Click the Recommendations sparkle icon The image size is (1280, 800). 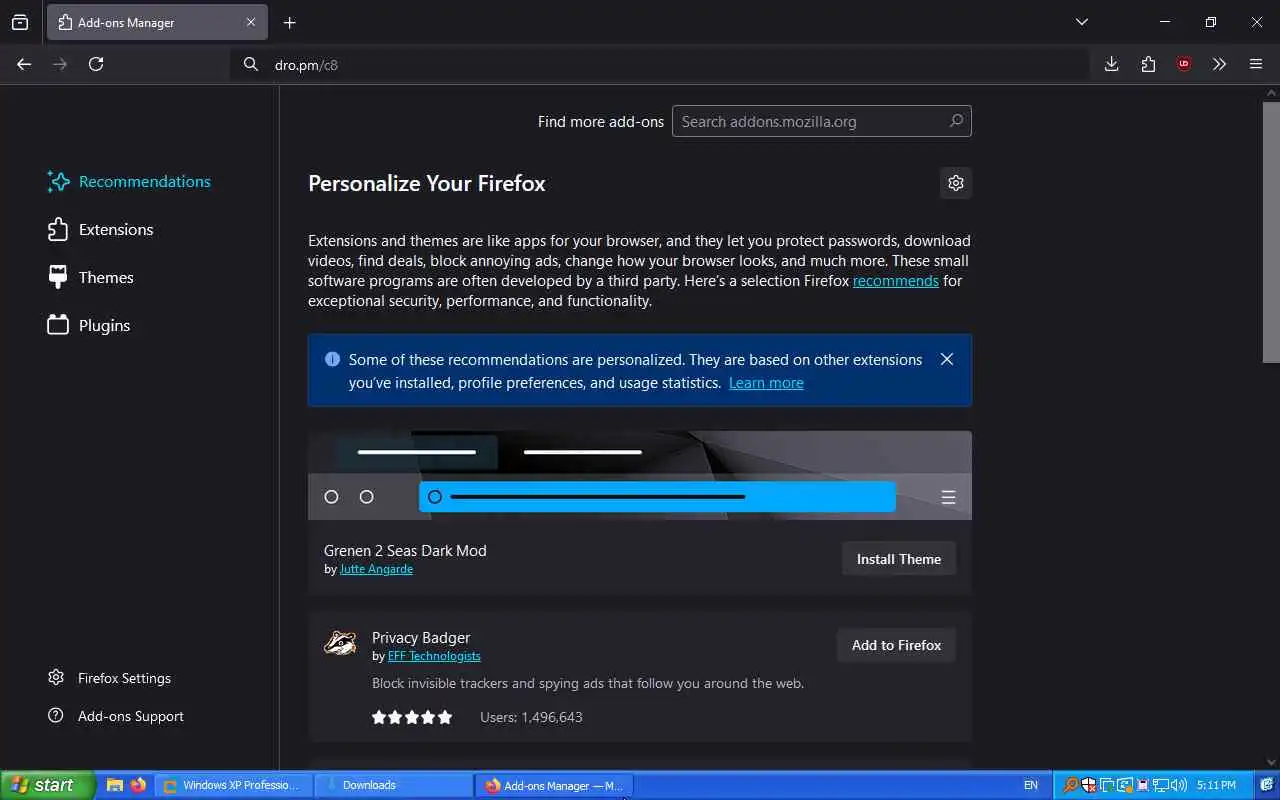(x=58, y=181)
